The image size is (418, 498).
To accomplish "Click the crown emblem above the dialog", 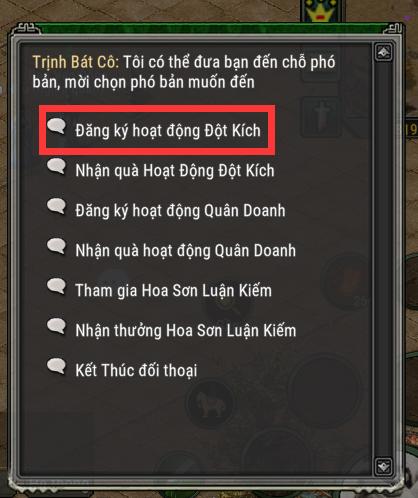I will [321, 11].
